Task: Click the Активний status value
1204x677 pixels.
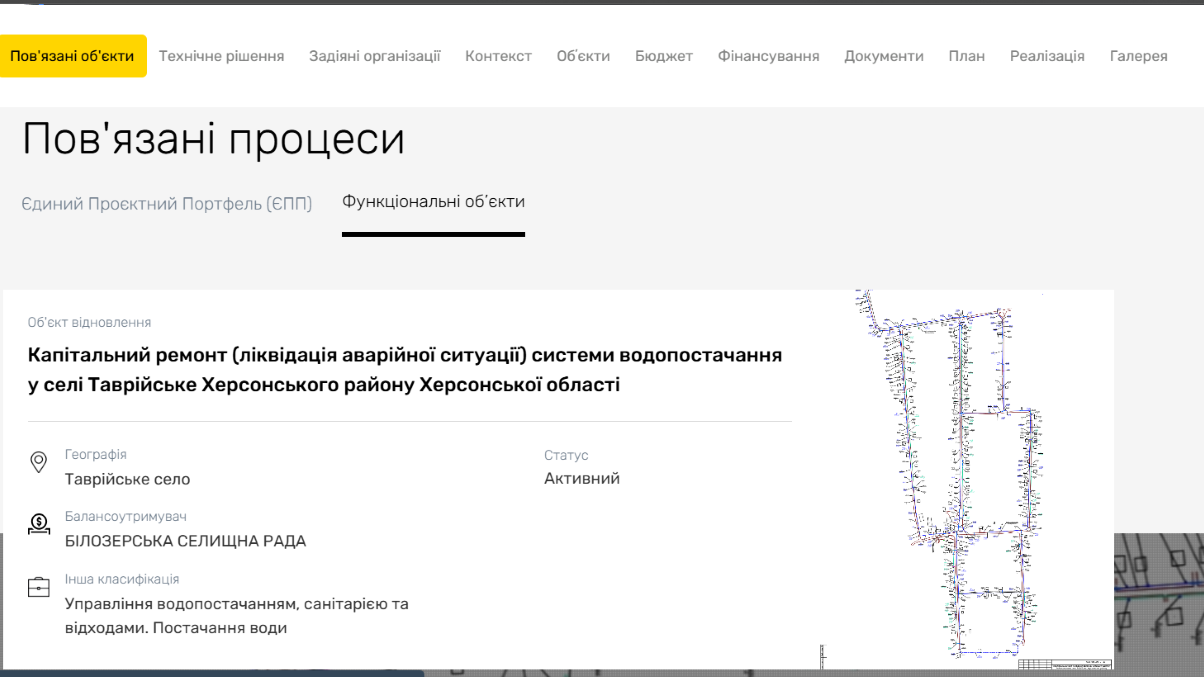Action: pos(582,478)
